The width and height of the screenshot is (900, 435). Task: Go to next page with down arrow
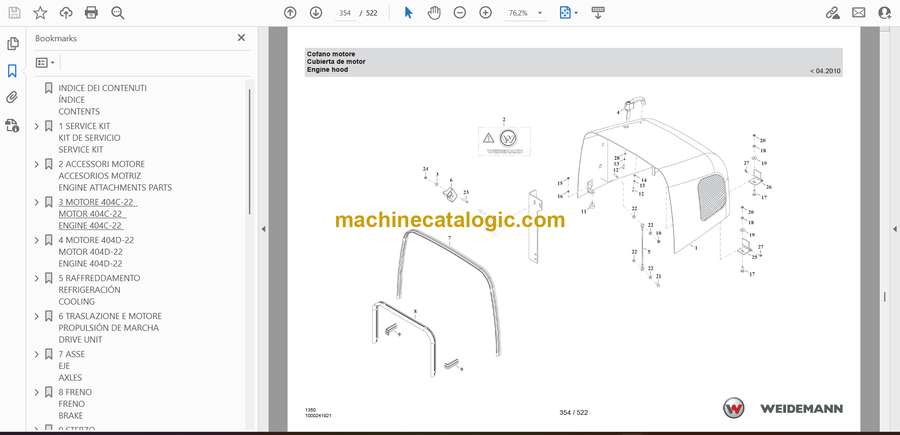point(316,13)
